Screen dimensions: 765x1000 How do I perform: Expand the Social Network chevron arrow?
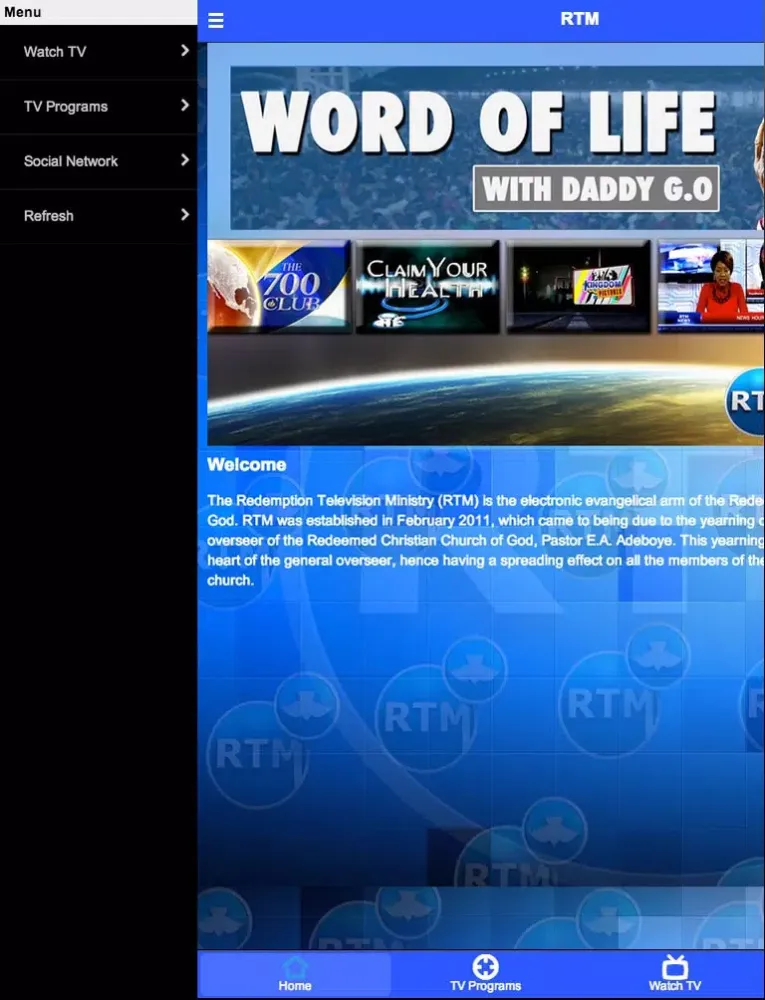click(185, 160)
